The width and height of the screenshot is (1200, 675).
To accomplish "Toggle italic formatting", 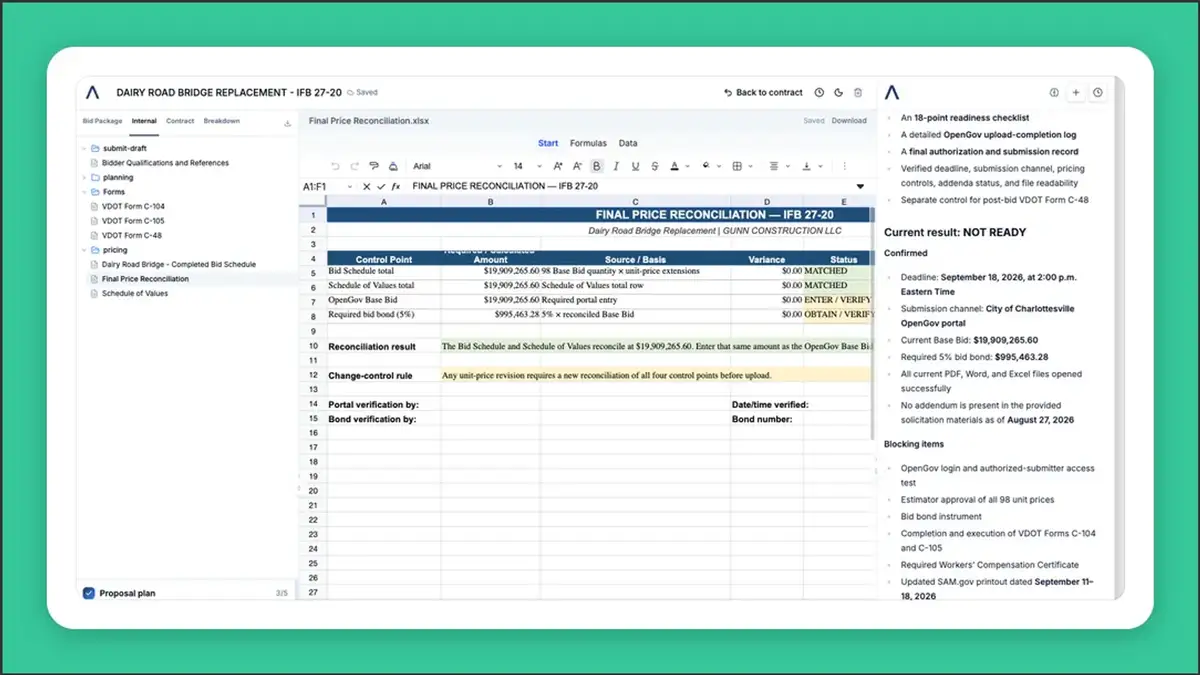I will click(616, 166).
